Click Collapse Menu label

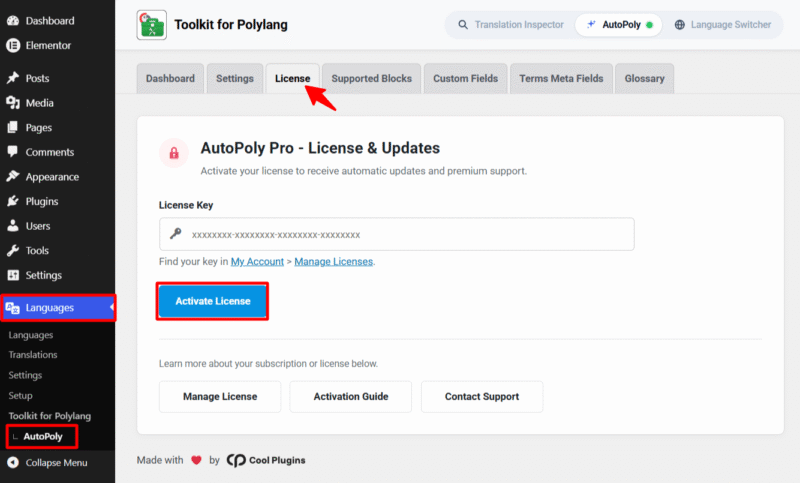[57, 463]
